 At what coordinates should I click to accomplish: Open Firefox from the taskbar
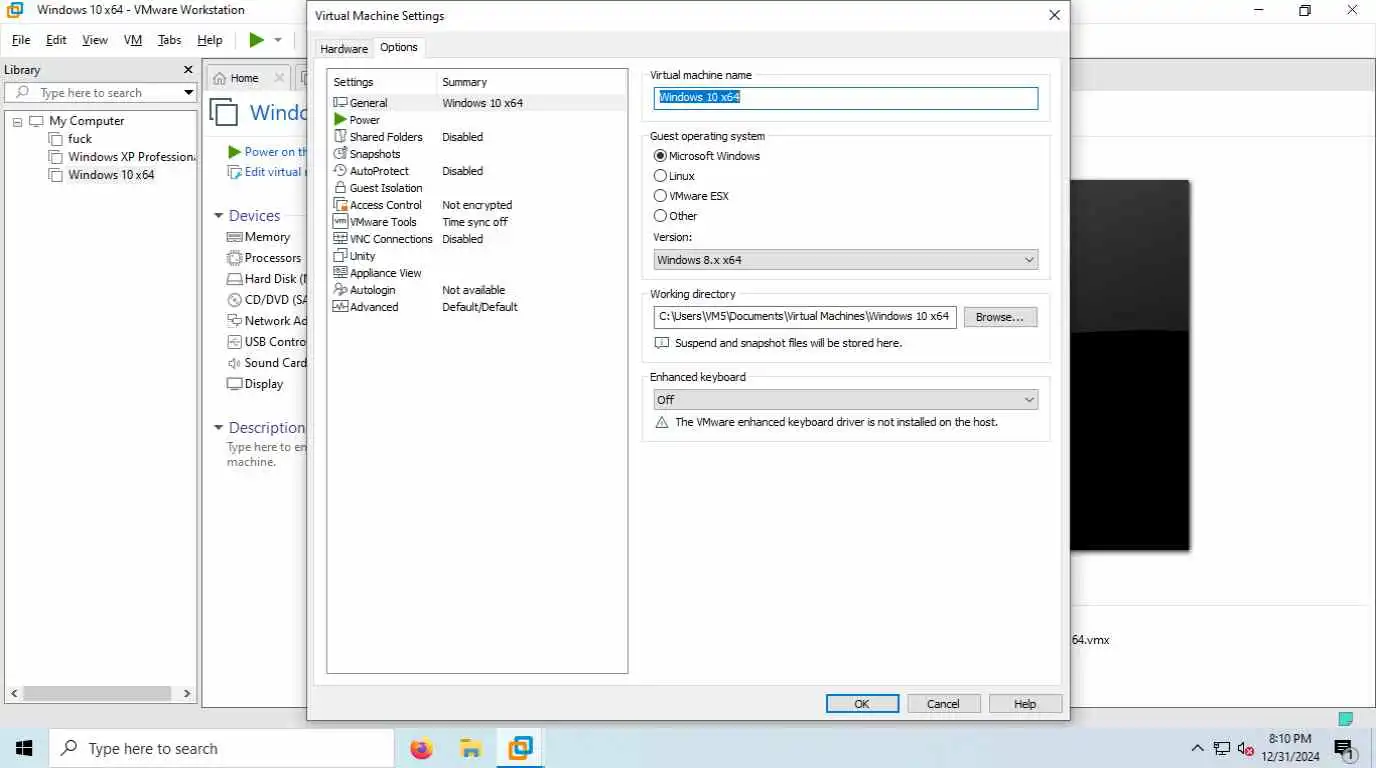point(422,748)
